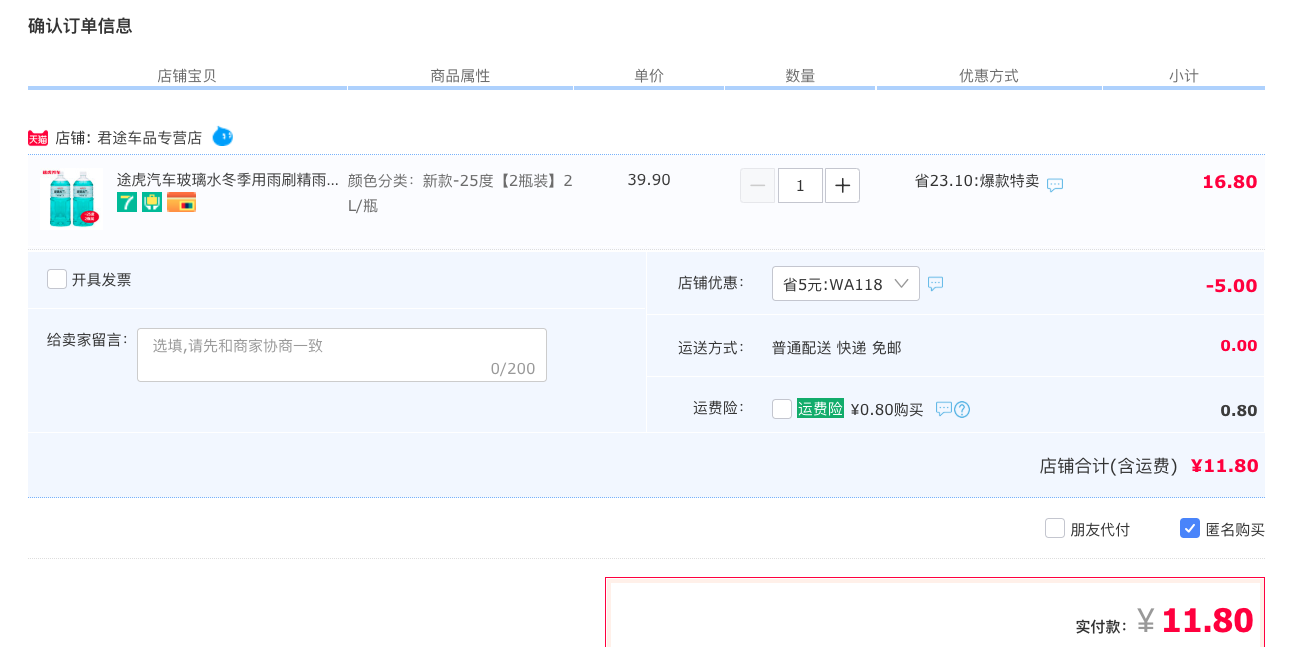The height and width of the screenshot is (647, 1315).
Task: Click the 数量 column header
Action: point(800,76)
